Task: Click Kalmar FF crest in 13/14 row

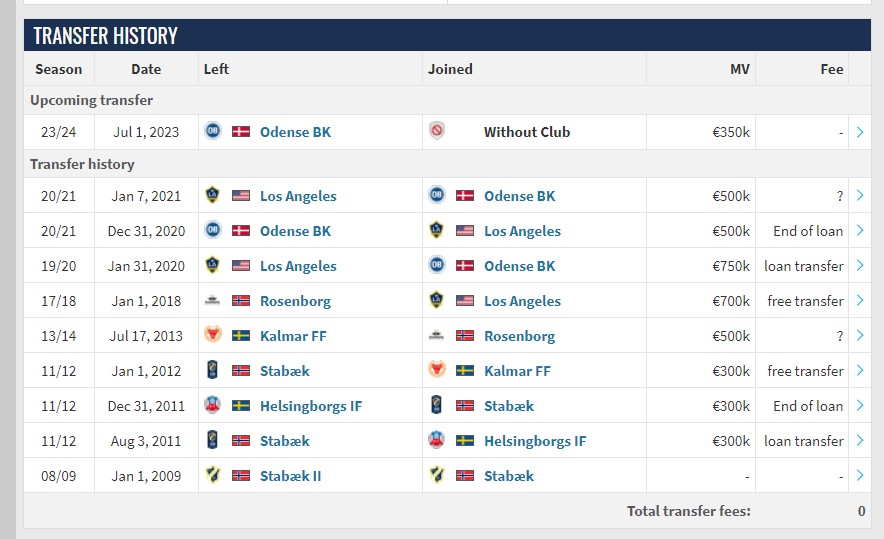Action: coord(213,335)
